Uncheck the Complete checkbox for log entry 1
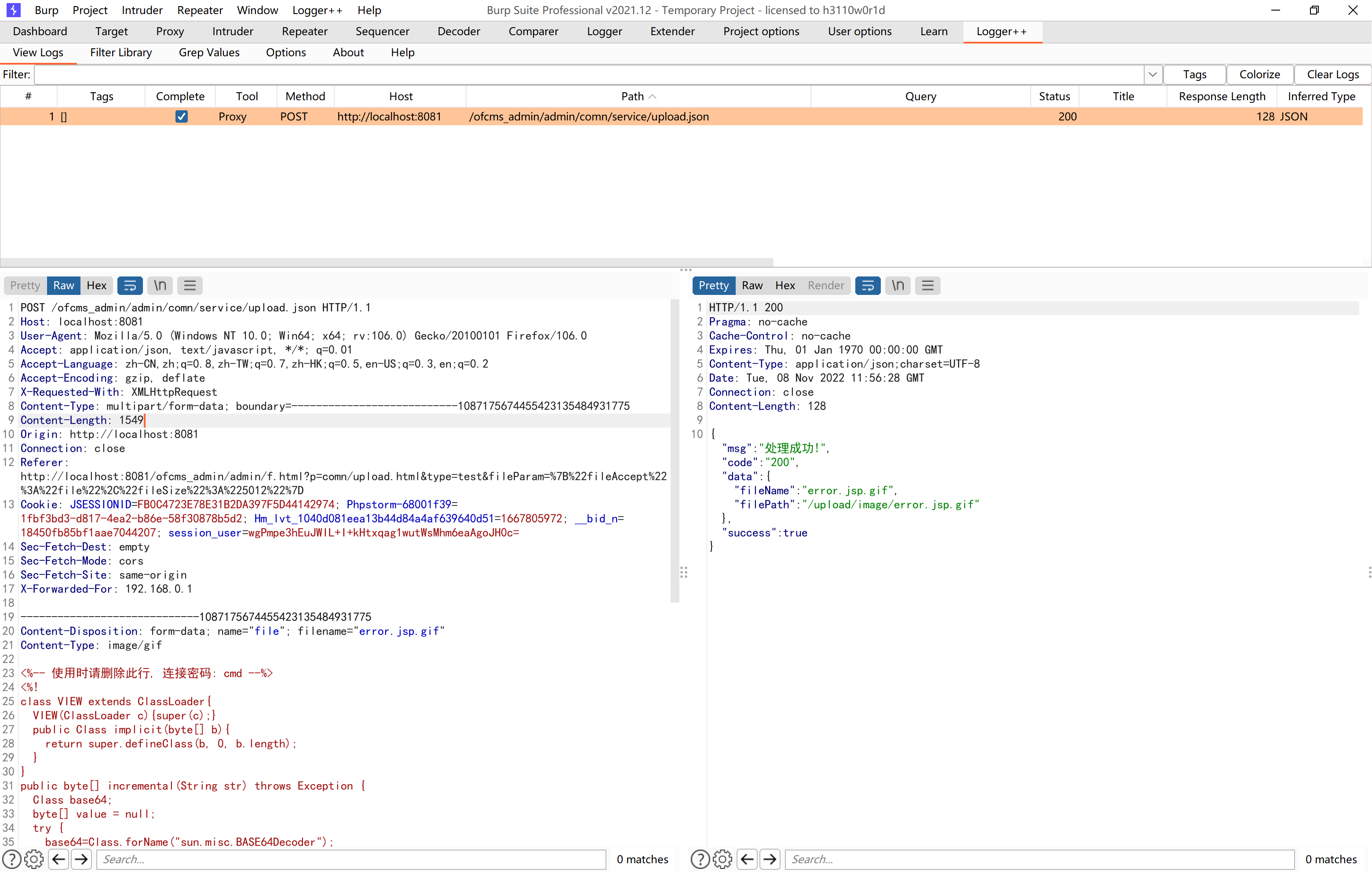The image size is (1372, 872). (x=181, y=116)
